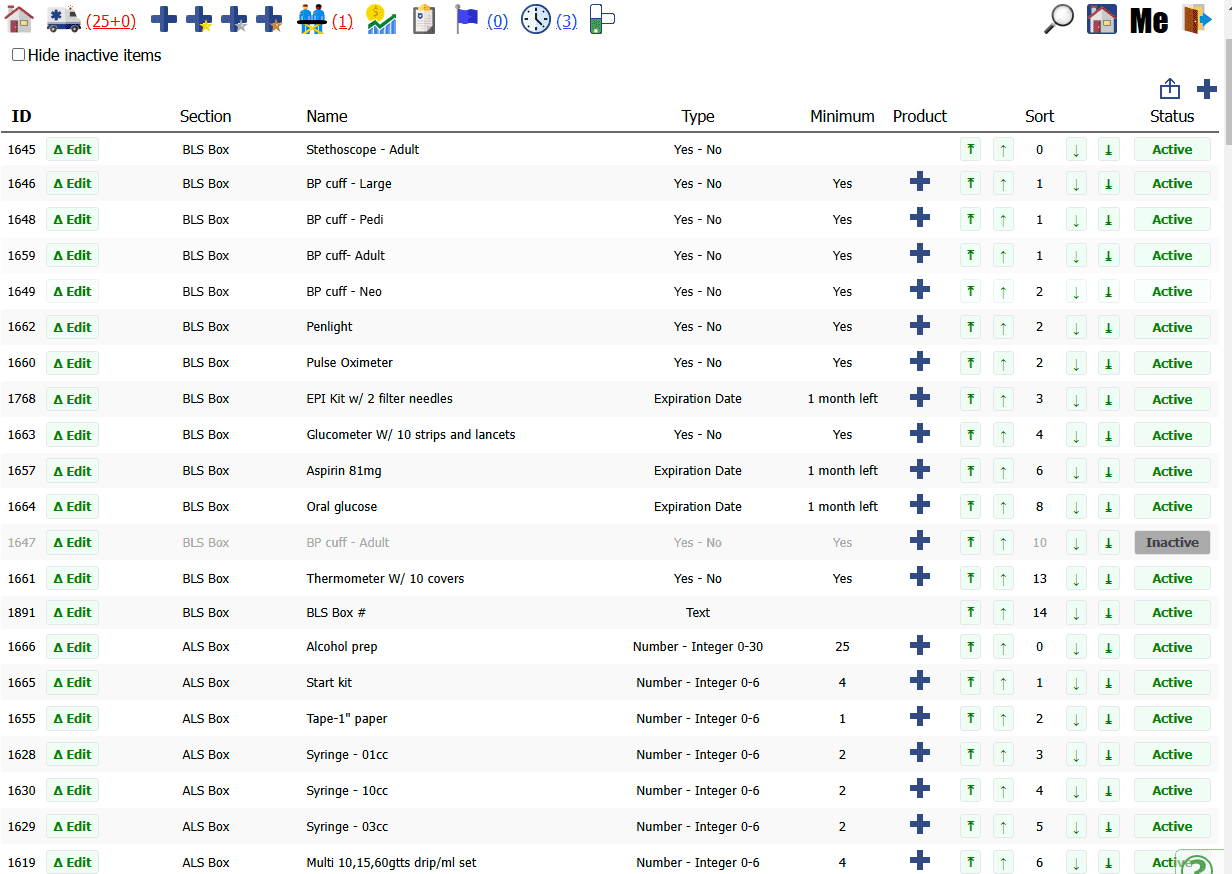Check the Hide inactive items checkbox

18,55
